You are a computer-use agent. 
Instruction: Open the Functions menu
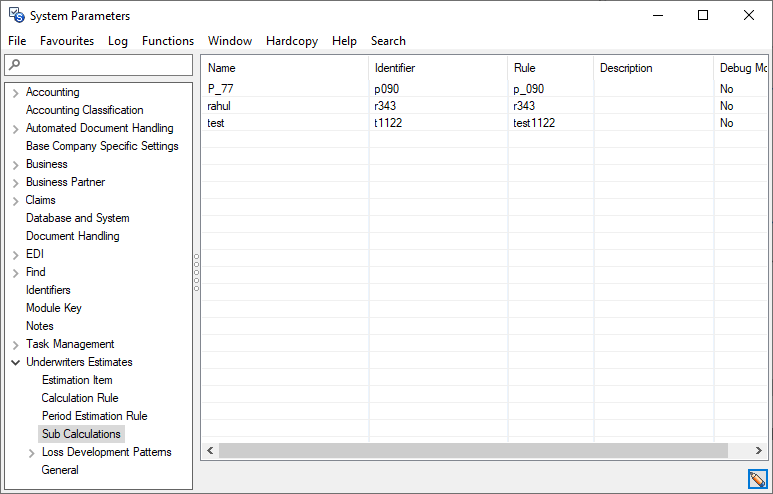point(168,41)
